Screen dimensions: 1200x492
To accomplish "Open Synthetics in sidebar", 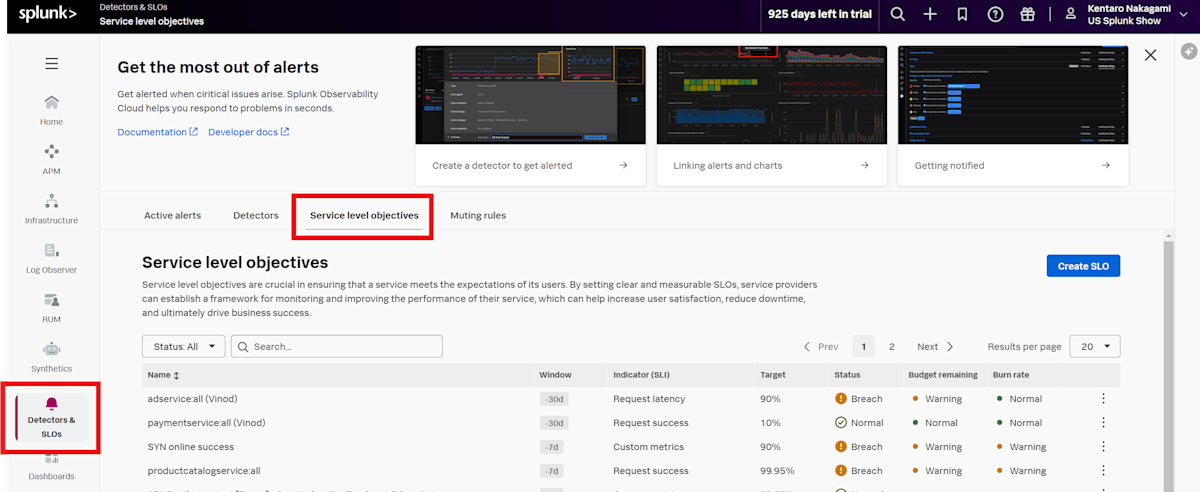I will [51, 357].
